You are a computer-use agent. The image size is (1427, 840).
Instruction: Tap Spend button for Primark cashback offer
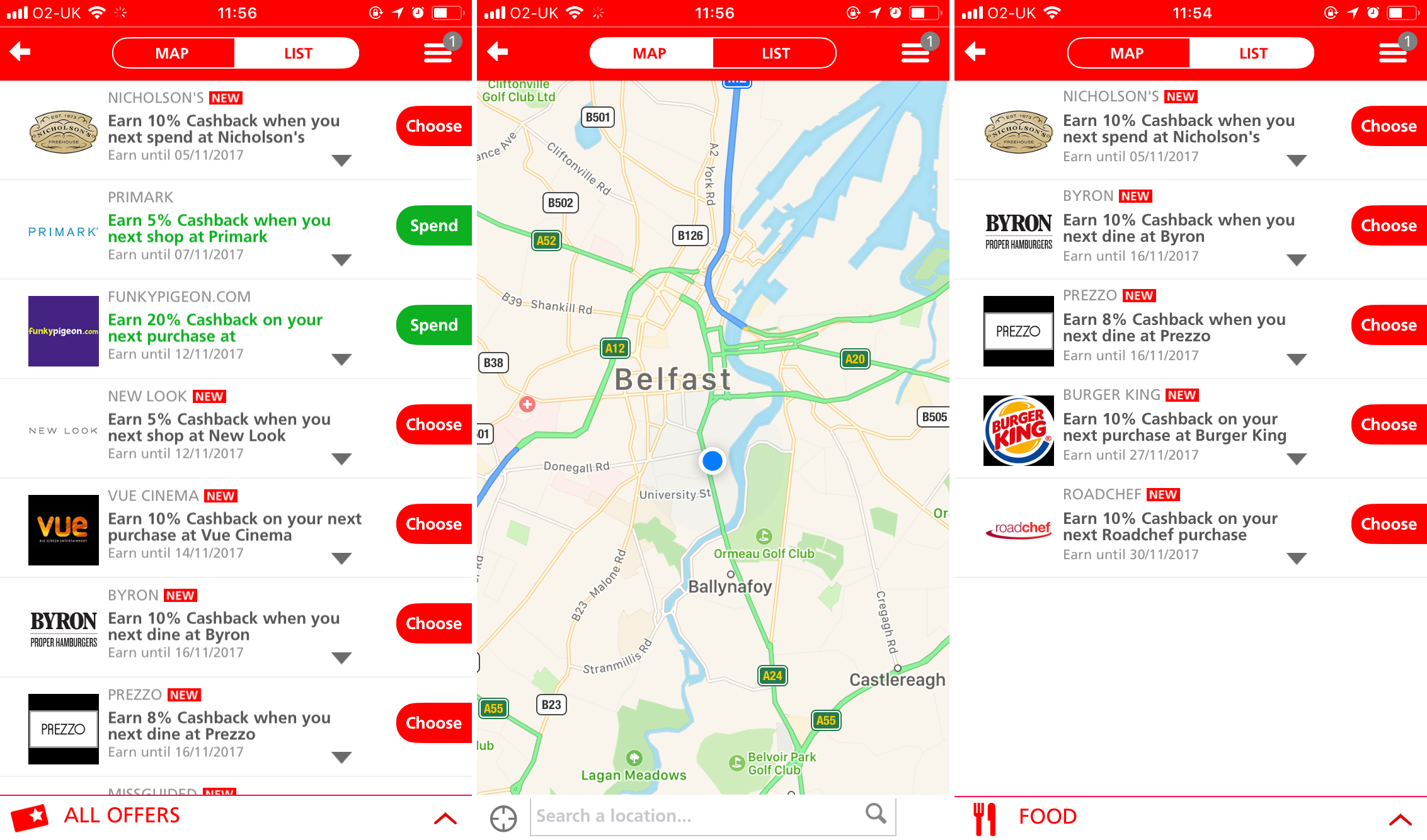pos(432,226)
